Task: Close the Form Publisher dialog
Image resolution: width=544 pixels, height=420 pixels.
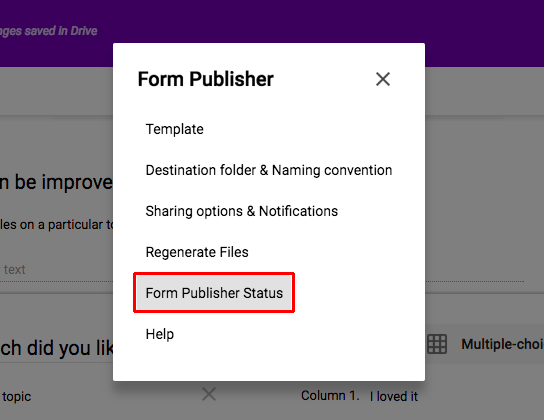Action: point(383,79)
